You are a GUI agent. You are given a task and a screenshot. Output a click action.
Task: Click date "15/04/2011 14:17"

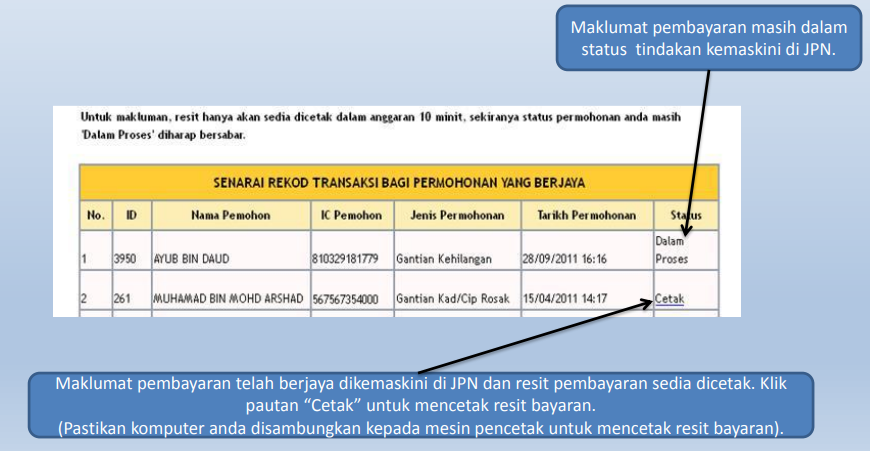coord(564,299)
